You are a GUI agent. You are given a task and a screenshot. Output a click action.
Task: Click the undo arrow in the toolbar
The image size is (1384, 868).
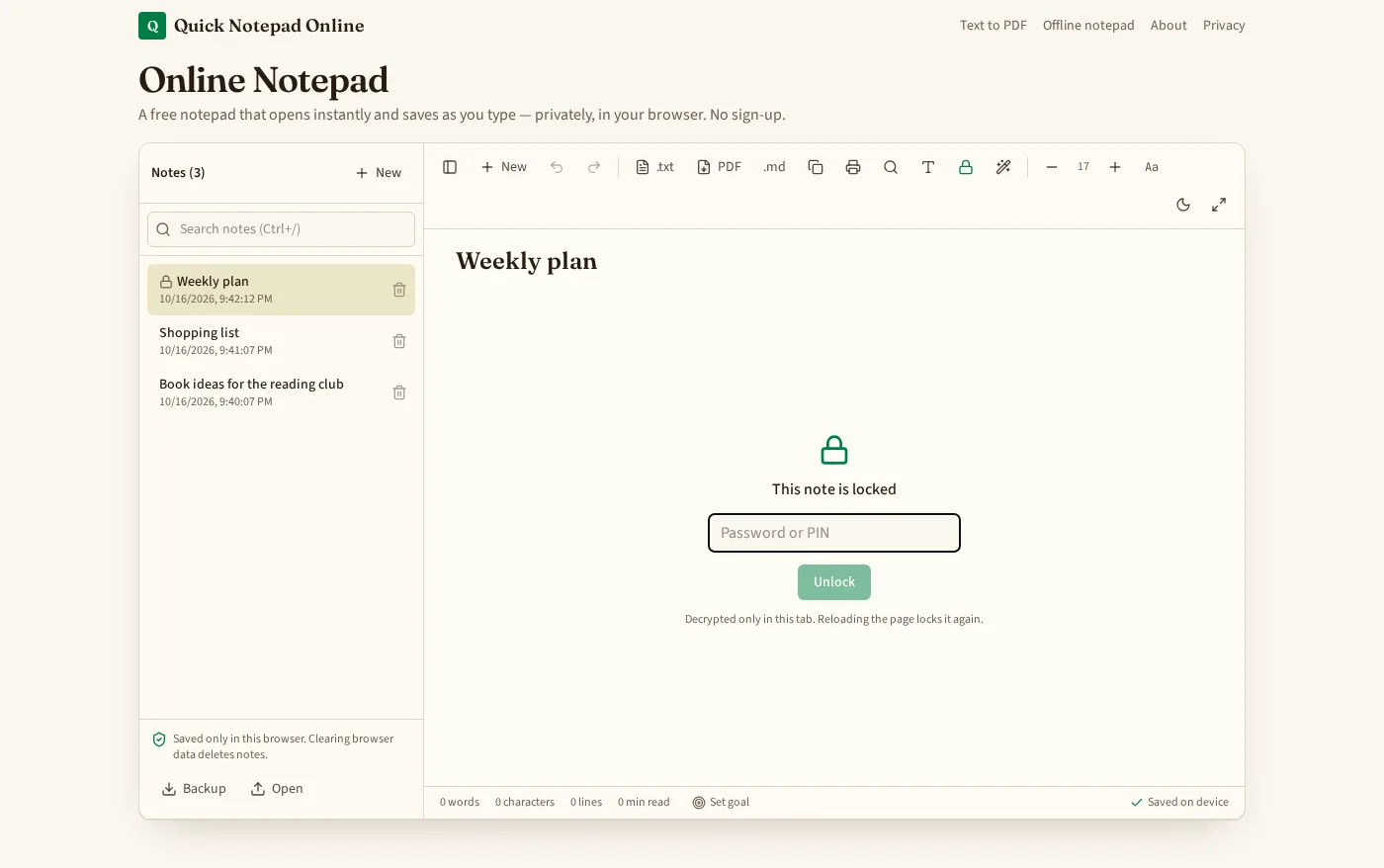(x=557, y=167)
